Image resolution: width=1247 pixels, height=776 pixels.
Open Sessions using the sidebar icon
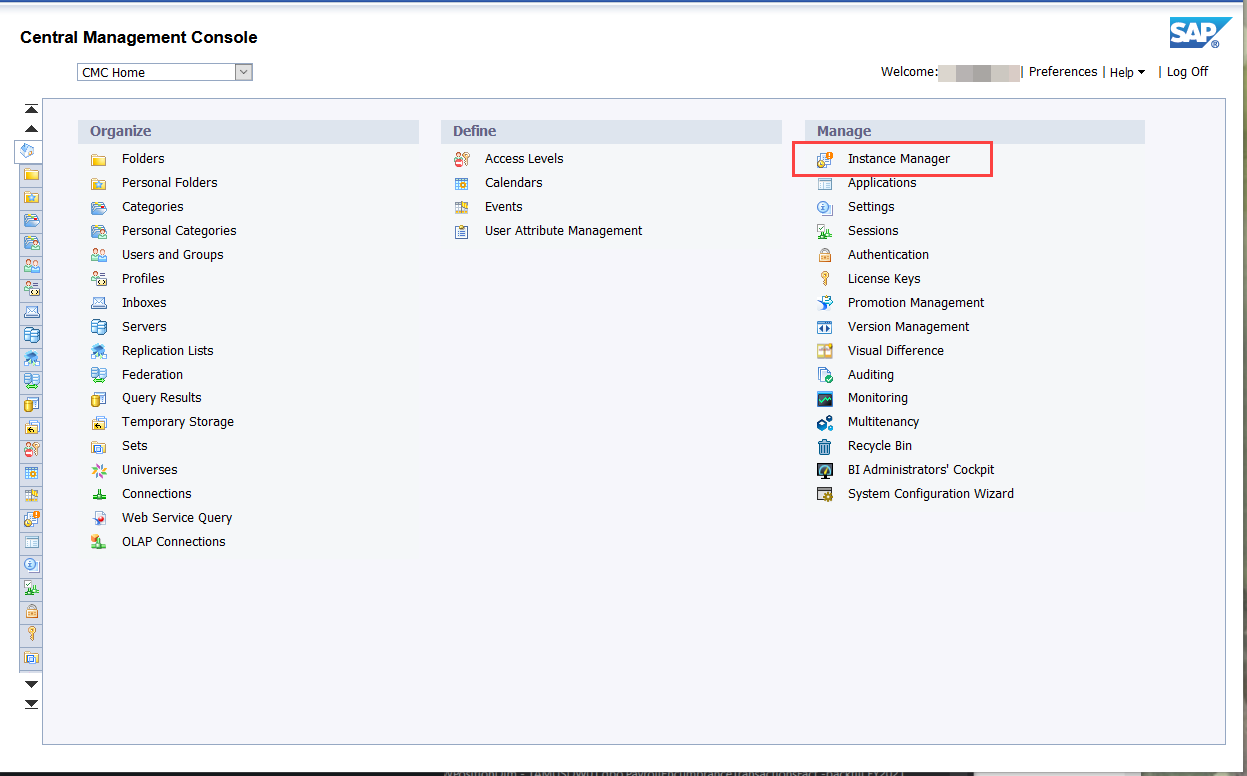pos(32,588)
